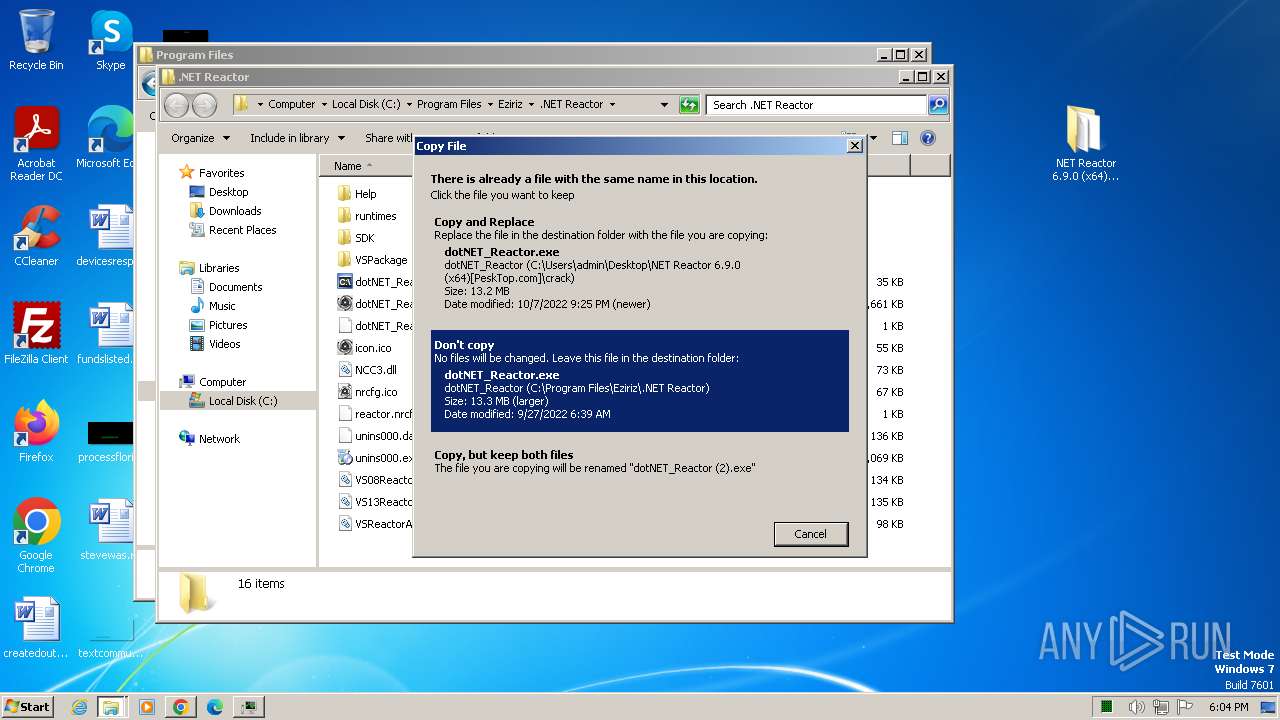This screenshot has height=720, width=1280.
Task: Cancel the Copy File dialog
Action: click(x=811, y=534)
